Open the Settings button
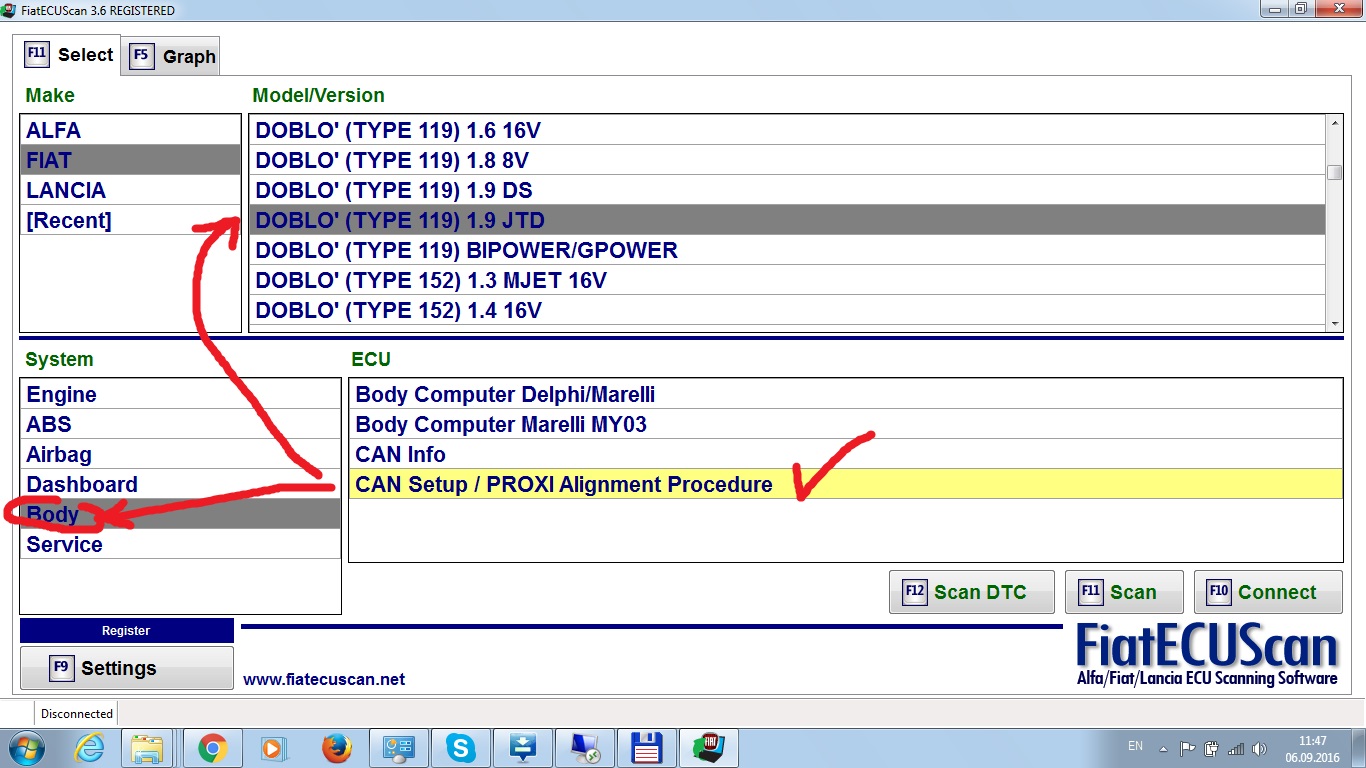Viewport: 1366px width, 768px height. click(x=126, y=668)
